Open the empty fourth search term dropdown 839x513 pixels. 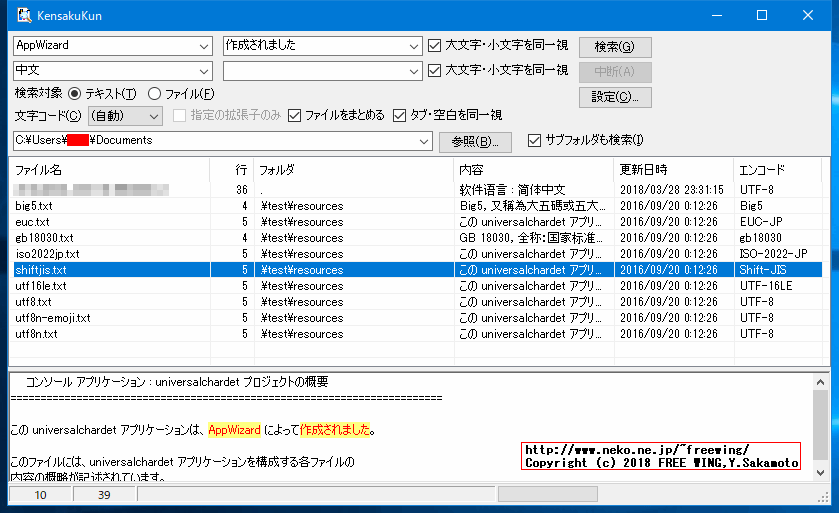pos(414,71)
